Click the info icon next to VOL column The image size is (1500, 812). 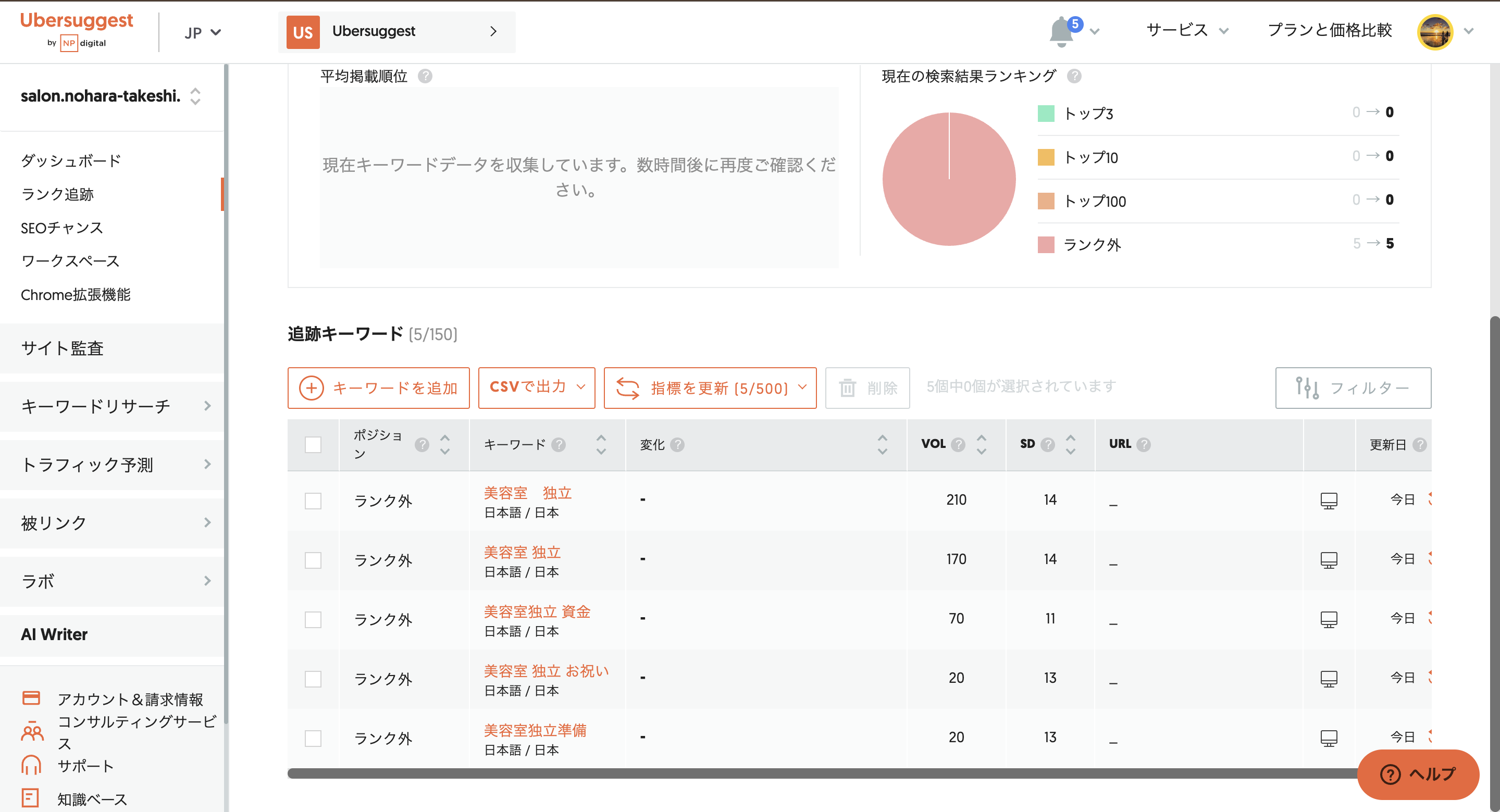coord(958,445)
